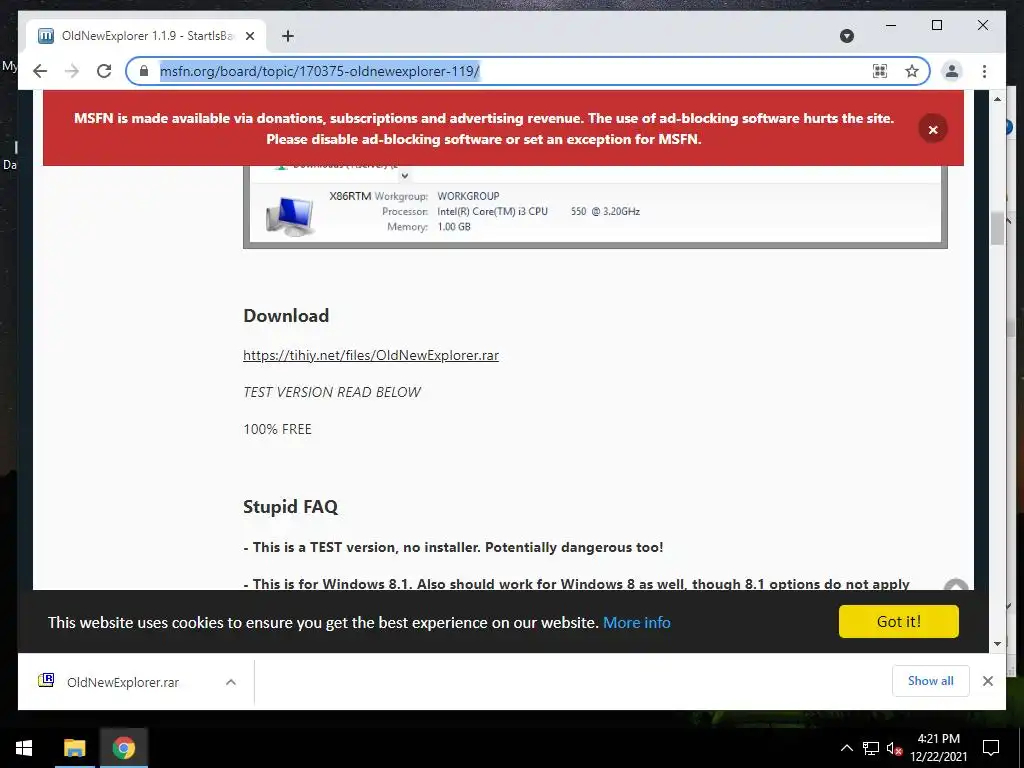Click the RAR file icon in downloads bar
The width and height of the screenshot is (1024, 768).
[x=46, y=680]
